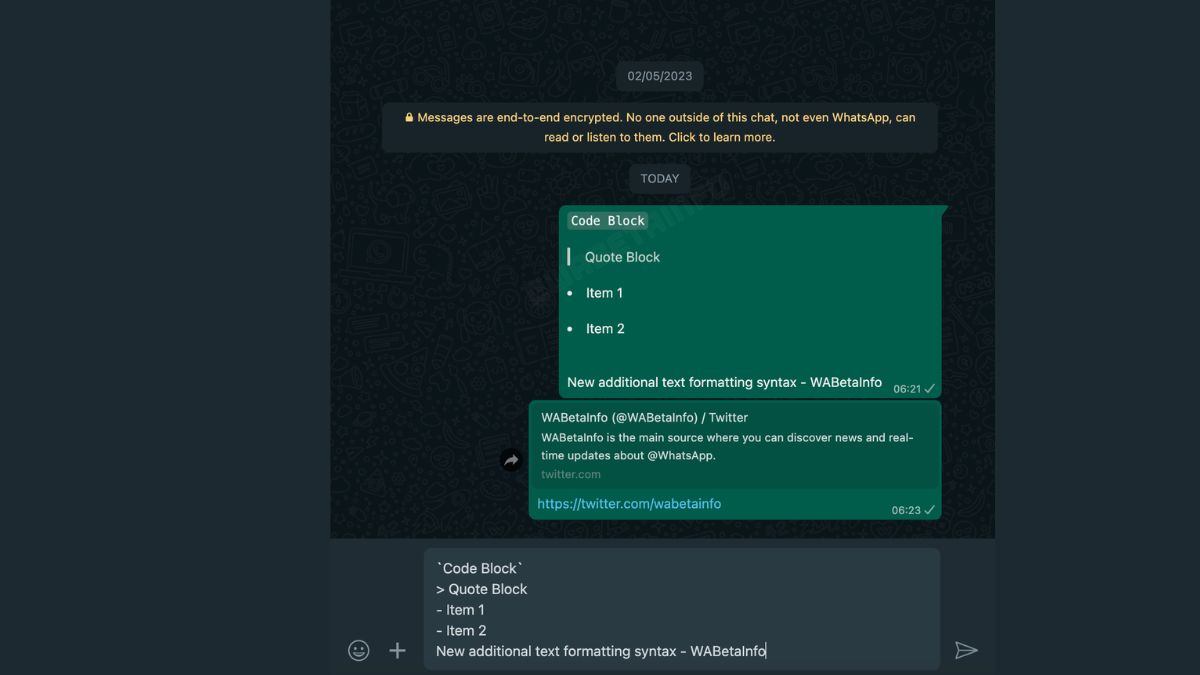The width and height of the screenshot is (1200, 675).
Task: Open the https://twitter.com/wabetainfo link
Action: point(629,504)
